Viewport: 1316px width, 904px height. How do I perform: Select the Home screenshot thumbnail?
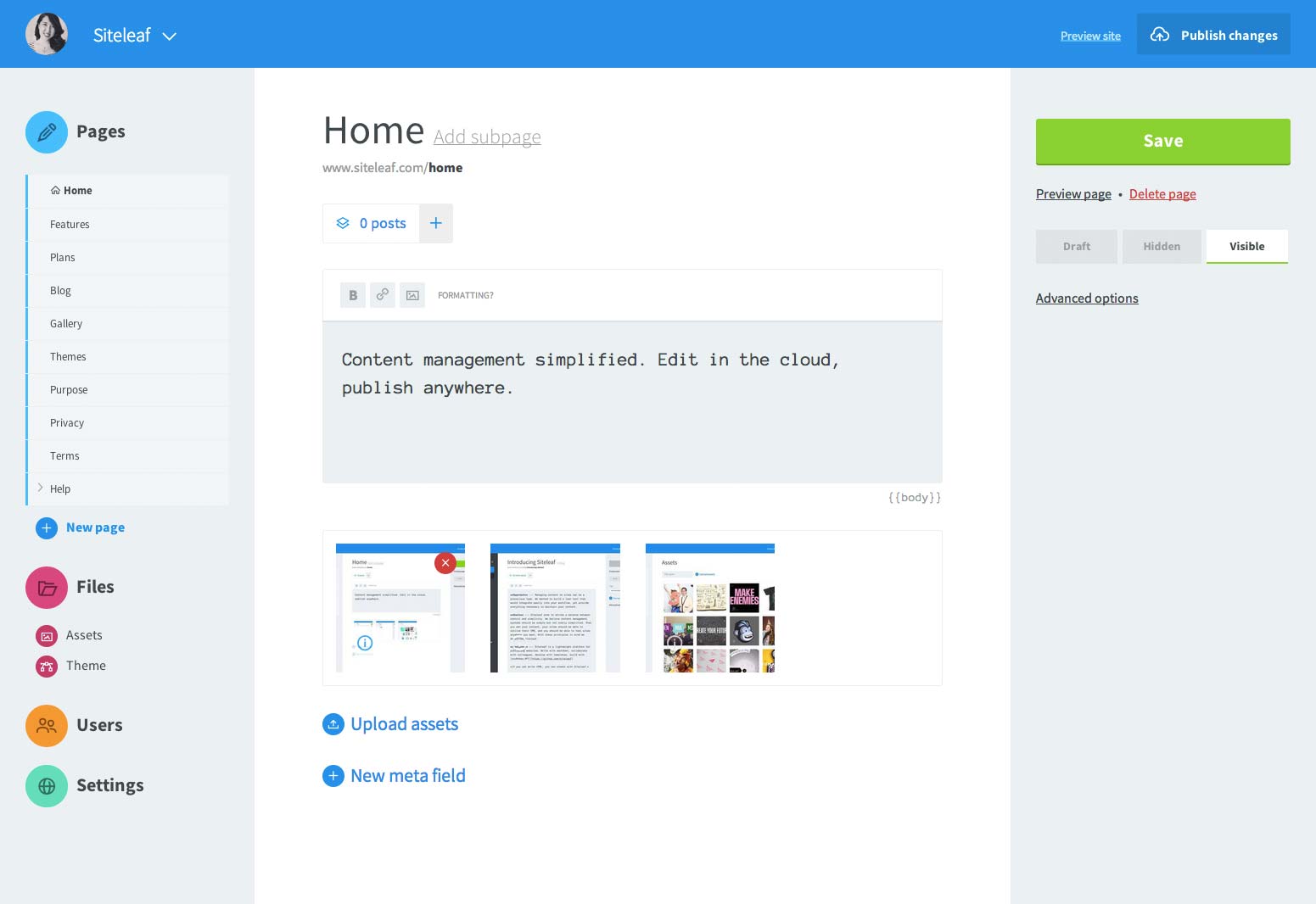coord(400,608)
